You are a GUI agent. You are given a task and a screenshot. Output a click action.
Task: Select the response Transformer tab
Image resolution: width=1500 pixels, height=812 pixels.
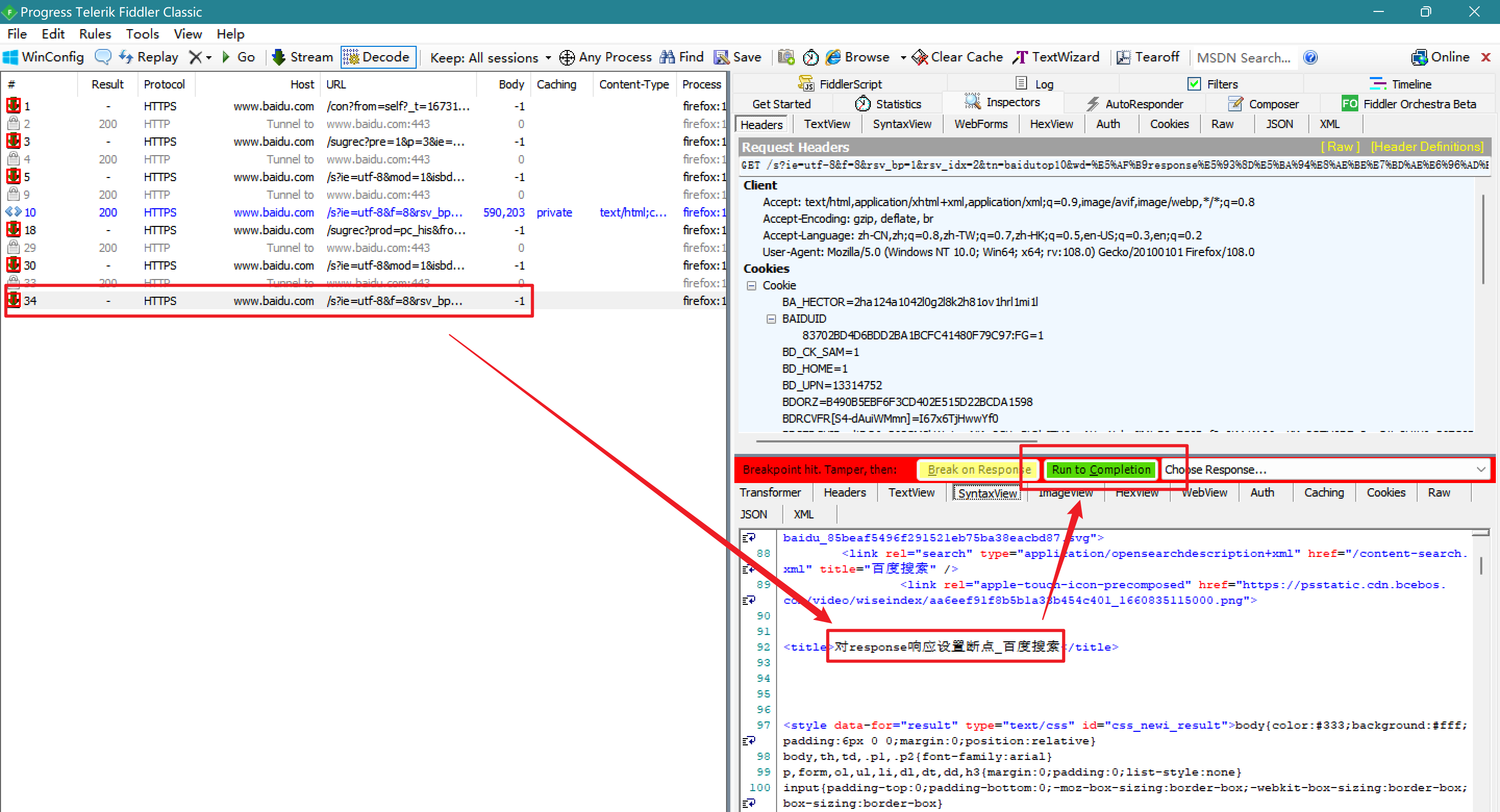coord(769,492)
